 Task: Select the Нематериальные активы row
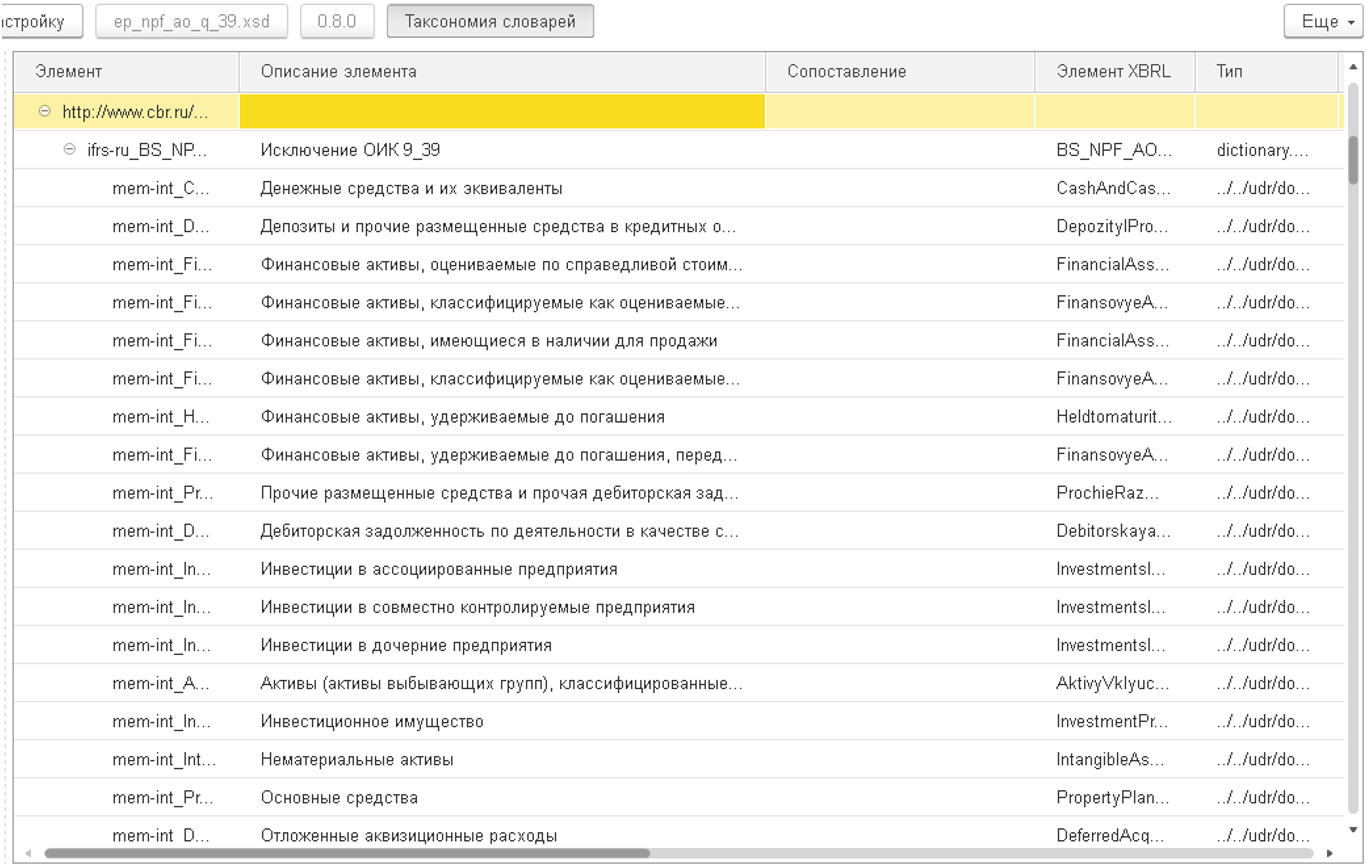[x=357, y=759]
